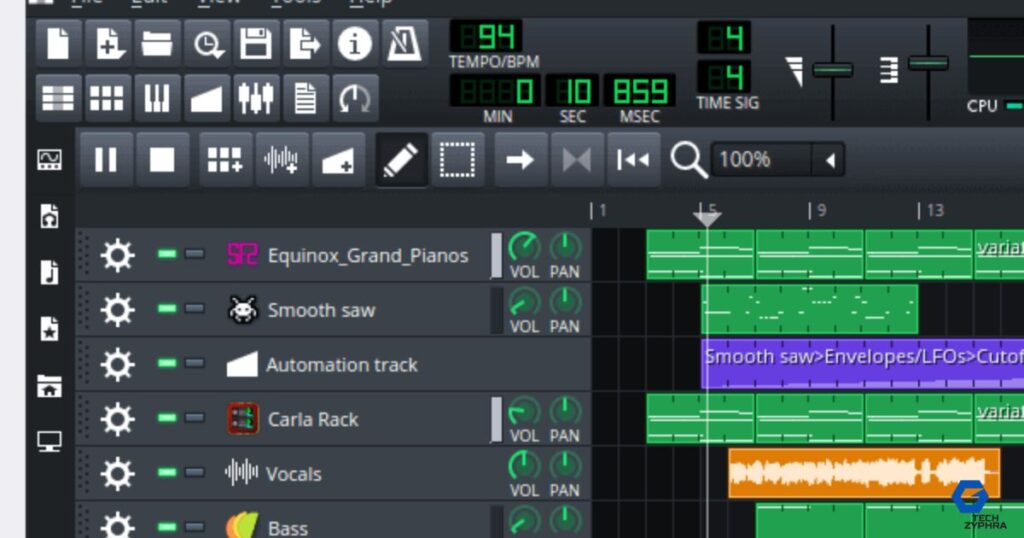Open Instrument Plugins in the sidebar
The width and height of the screenshot is (1024, 538).
coord(49,160)
